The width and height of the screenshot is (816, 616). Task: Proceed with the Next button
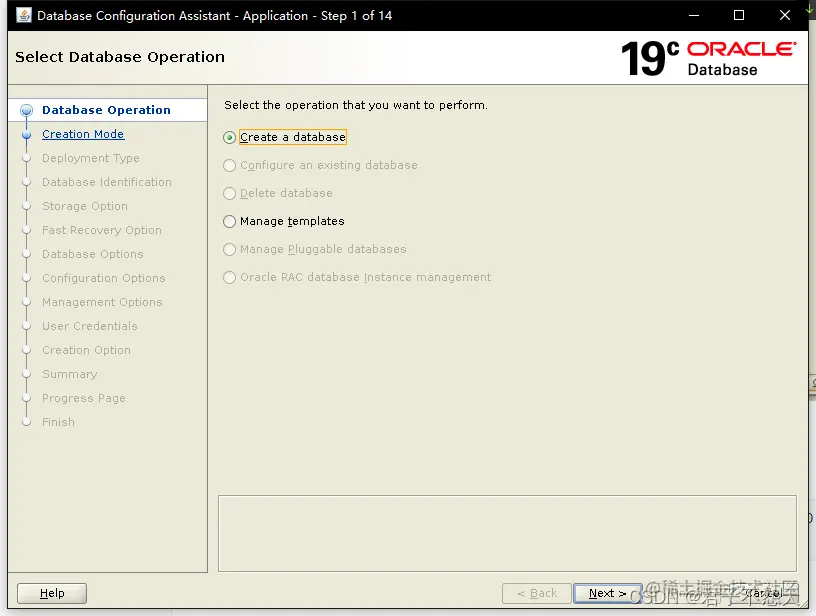point(607,593)
